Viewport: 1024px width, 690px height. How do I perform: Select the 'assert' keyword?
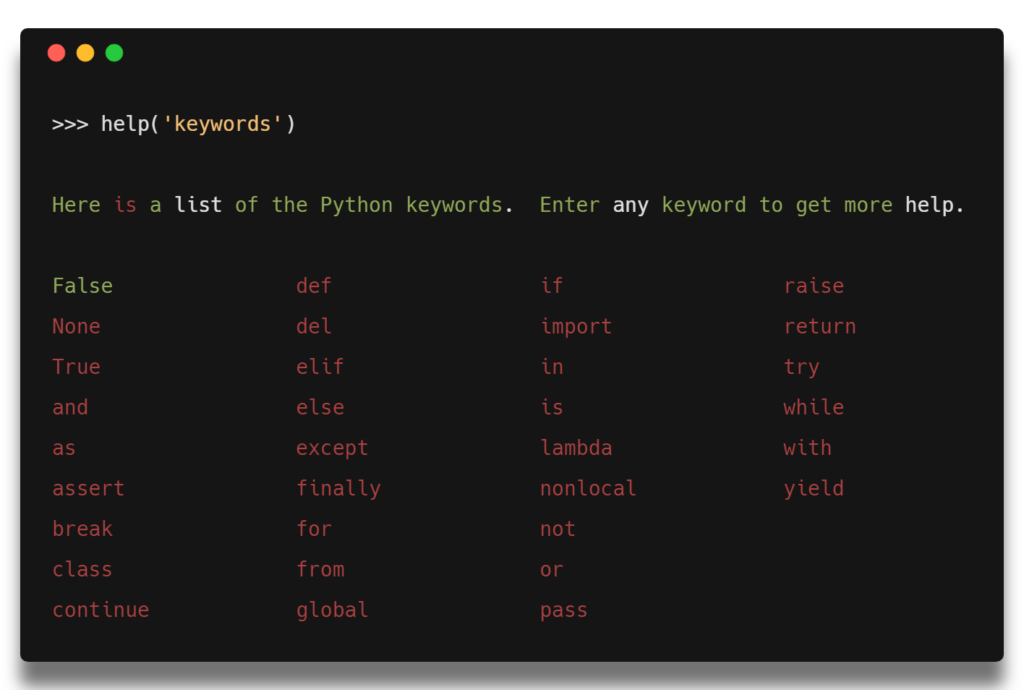tap(88, 489)
